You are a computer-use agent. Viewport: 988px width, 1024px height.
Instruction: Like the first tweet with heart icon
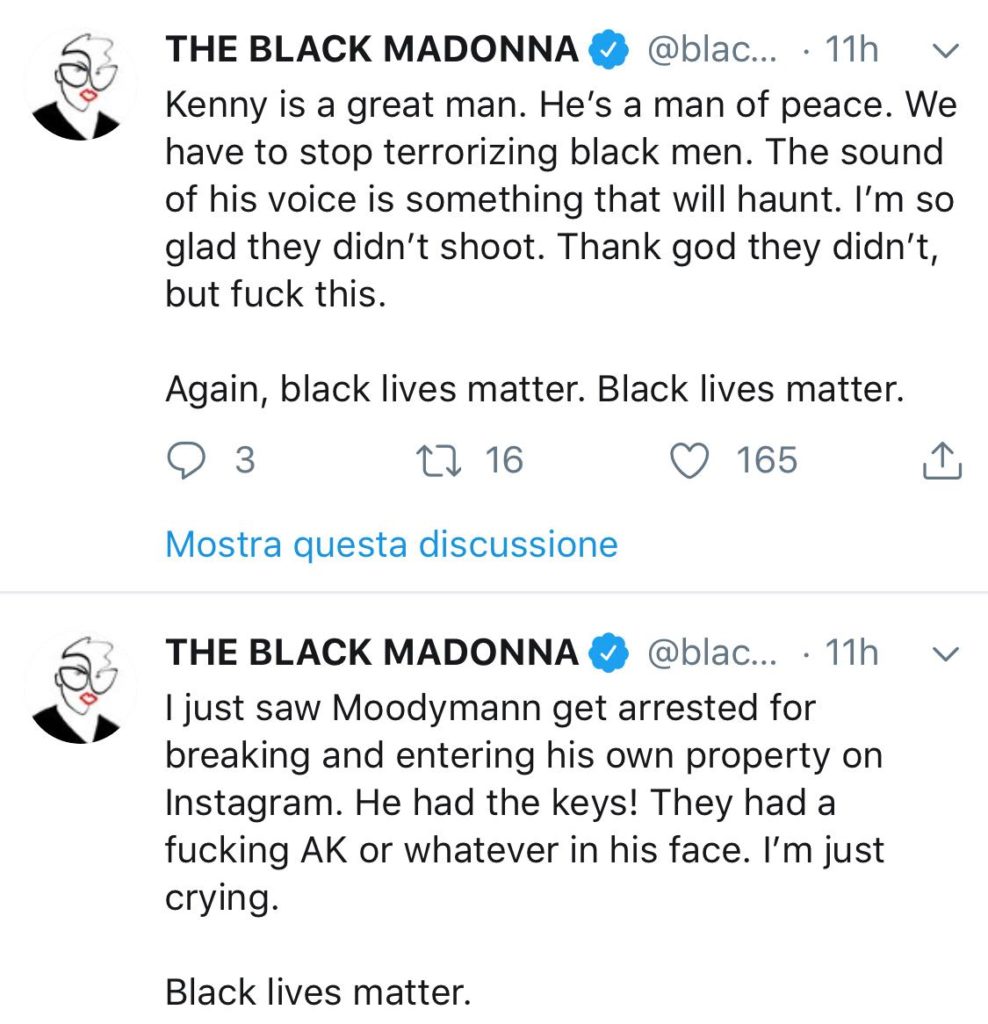pyautogui.click(x=690, y=460)
